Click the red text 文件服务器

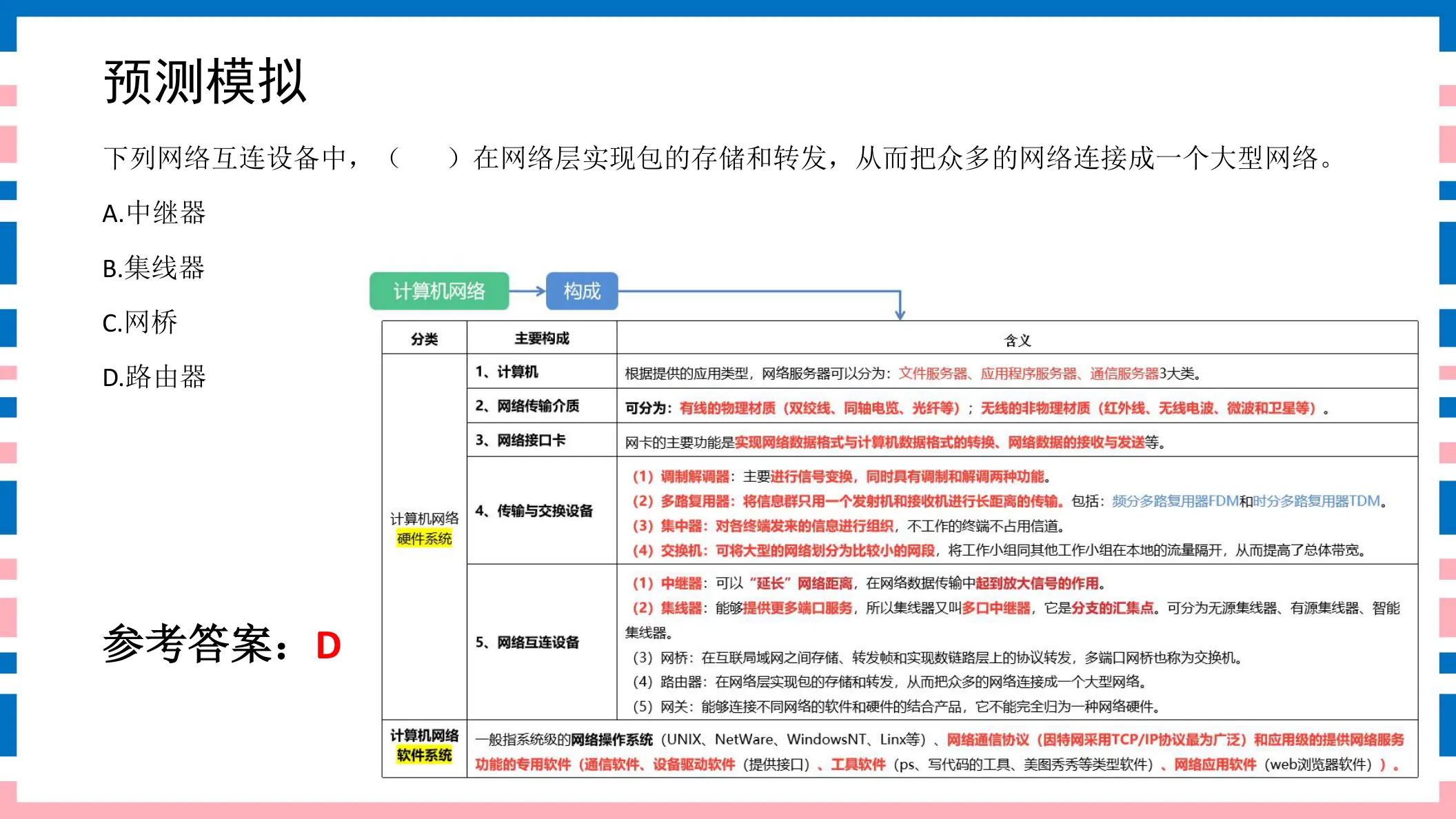[932, 374]
